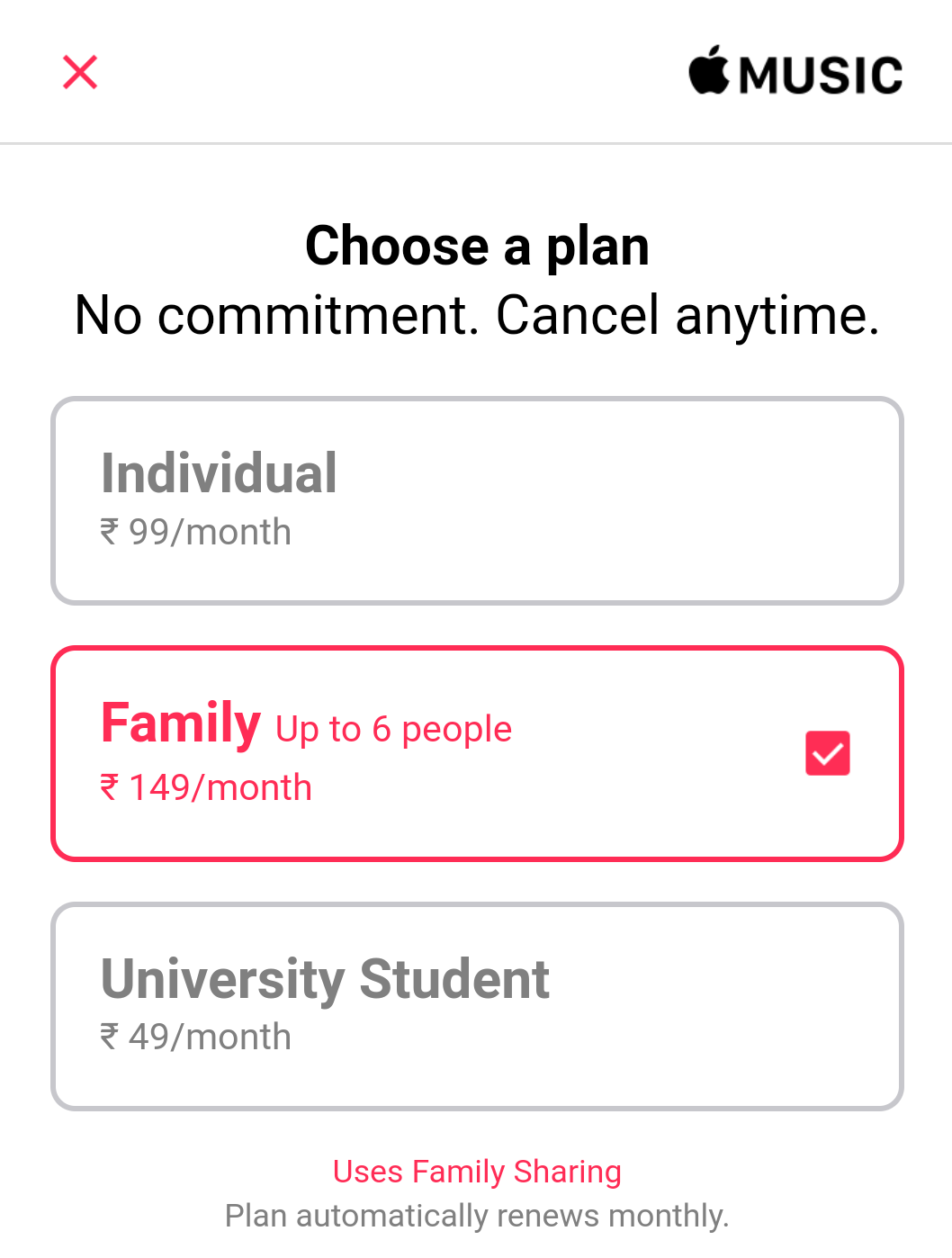Tap the Choose a plan heading
This screenshot has height=1258, width=952.
[x=477, y=246]
